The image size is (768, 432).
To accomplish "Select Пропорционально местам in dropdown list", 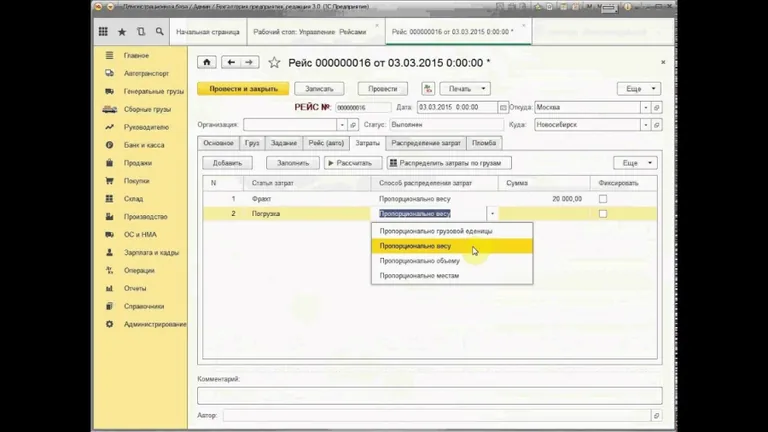I will pyautogui.click(x=419, y=275).
